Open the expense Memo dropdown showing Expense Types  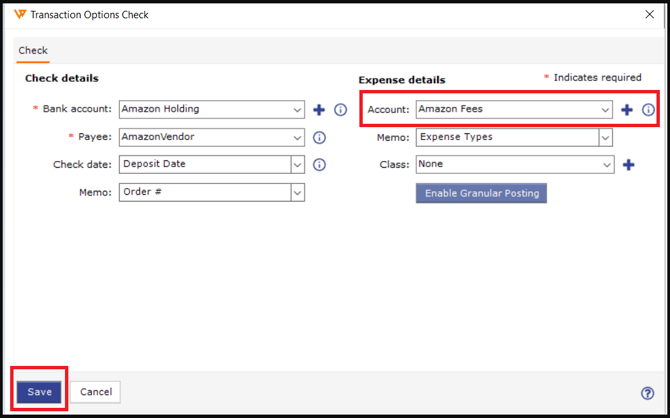[x=605, y=137]
